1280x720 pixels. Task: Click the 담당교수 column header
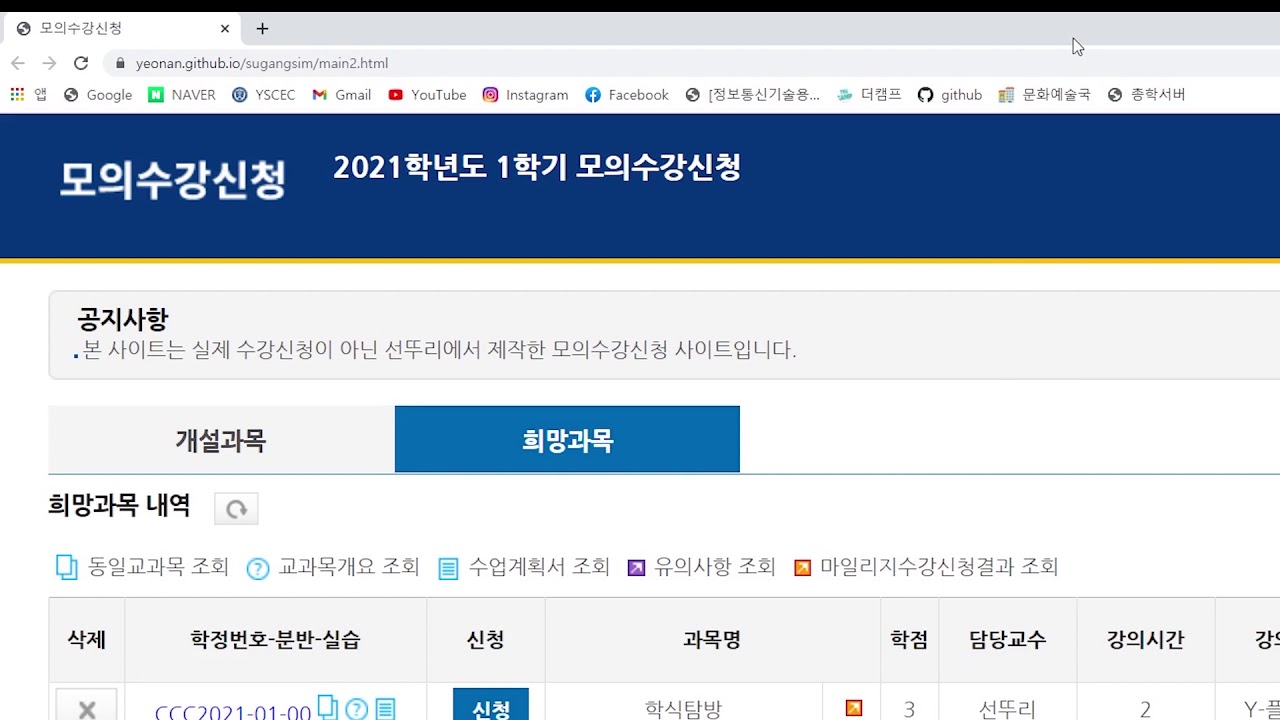[1007, 640]
